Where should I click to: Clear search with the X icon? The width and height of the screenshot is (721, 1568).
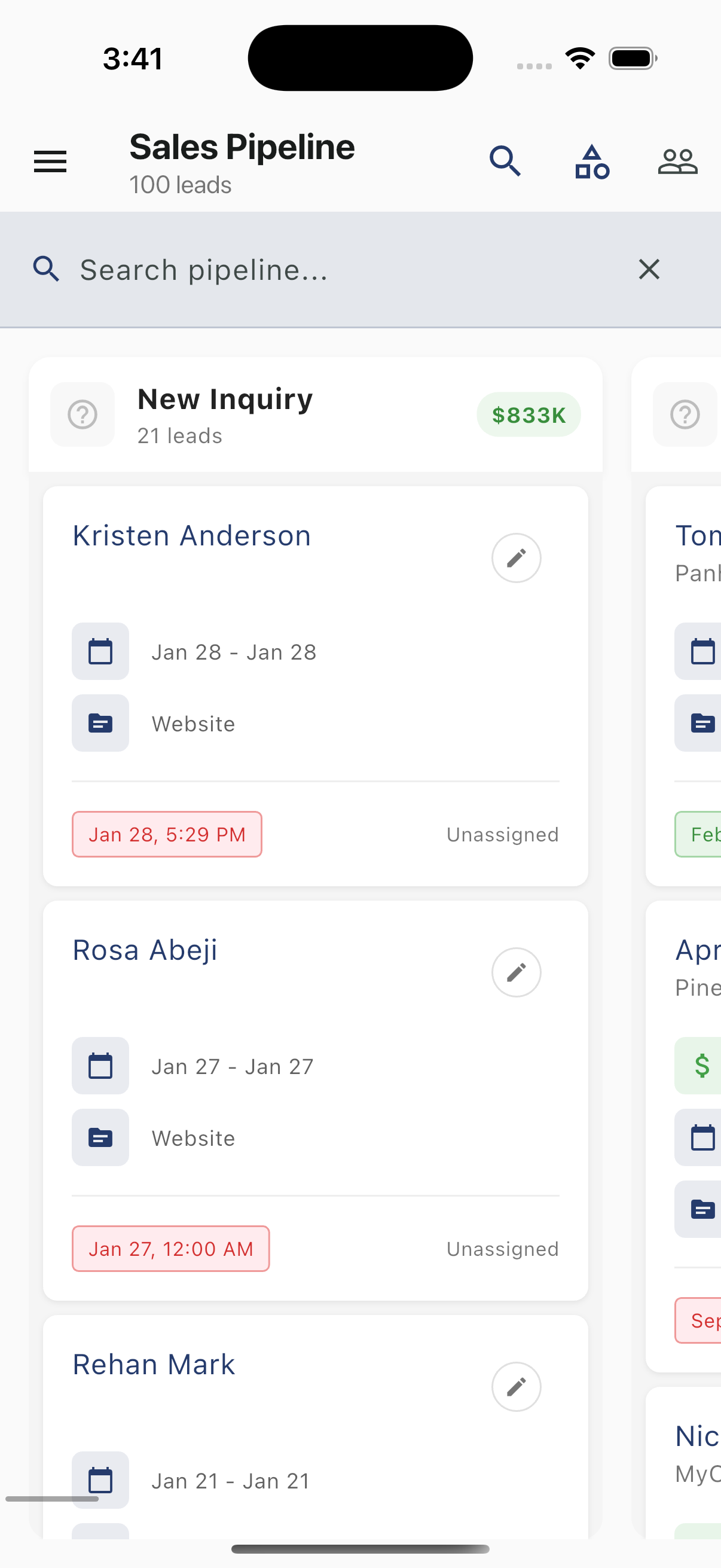click(649, 269)
